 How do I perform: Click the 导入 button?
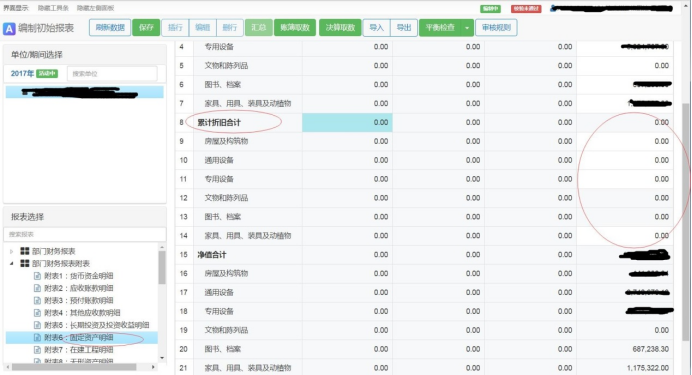coord(376,28)
